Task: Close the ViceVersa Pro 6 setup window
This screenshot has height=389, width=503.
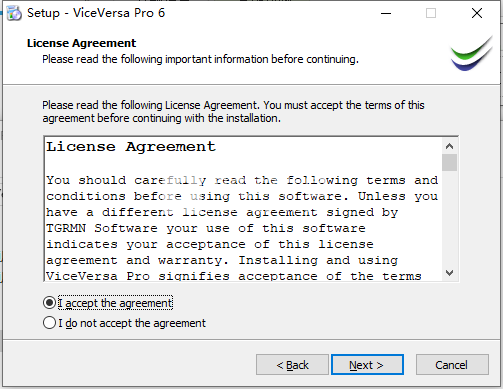Action: click(477, 13)
